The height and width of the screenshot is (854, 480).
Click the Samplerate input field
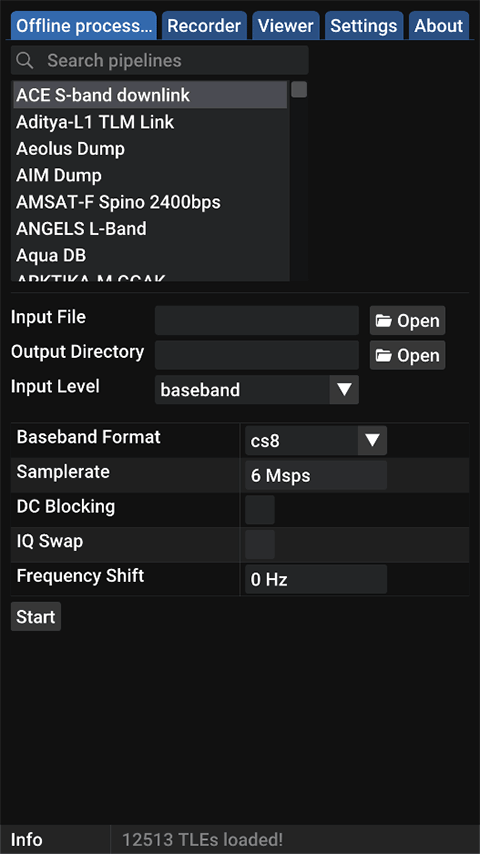pyautogui.click(x=316, y=475)
